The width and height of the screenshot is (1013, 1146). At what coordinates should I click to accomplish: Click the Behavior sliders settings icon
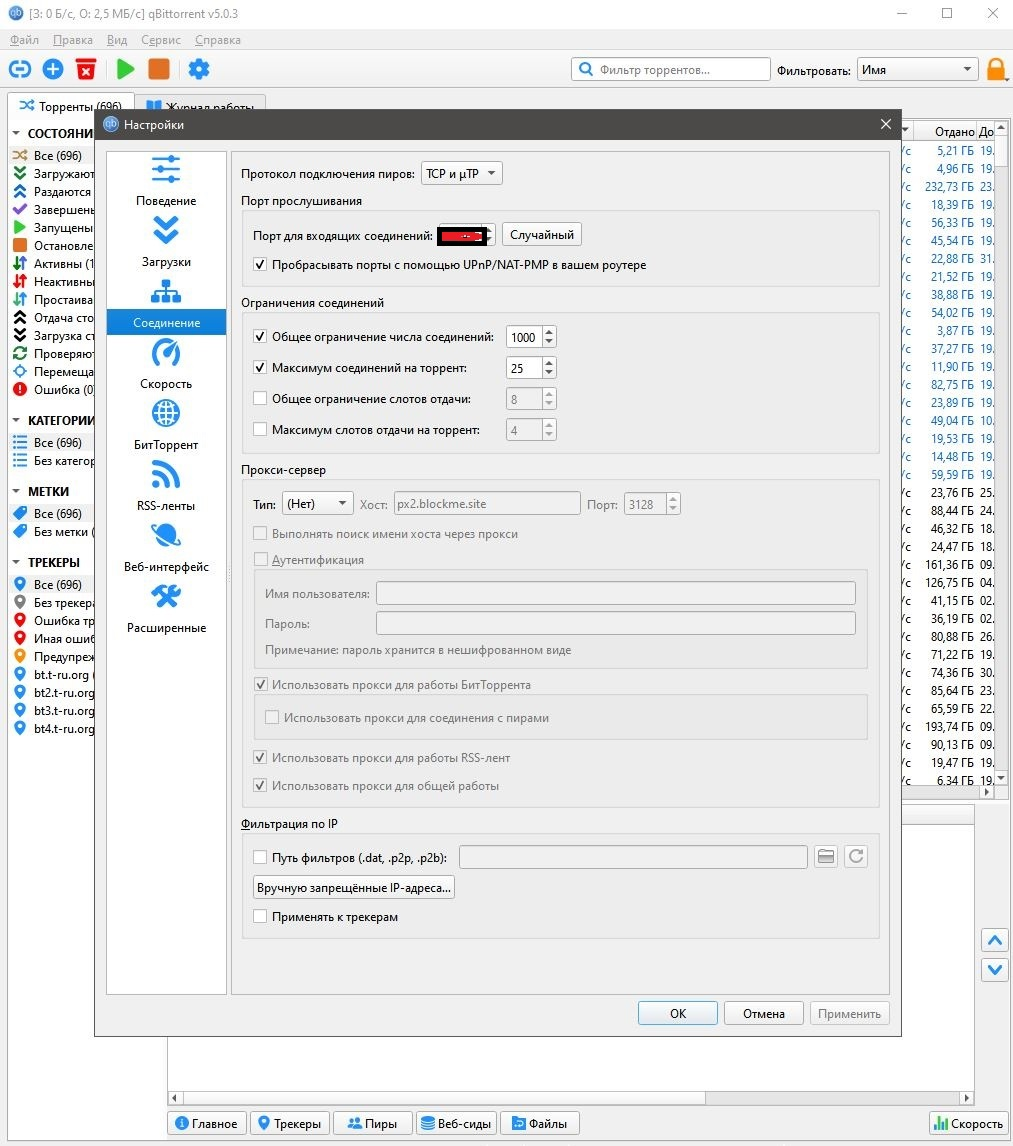pyautogui.click(x=166, y=170)
